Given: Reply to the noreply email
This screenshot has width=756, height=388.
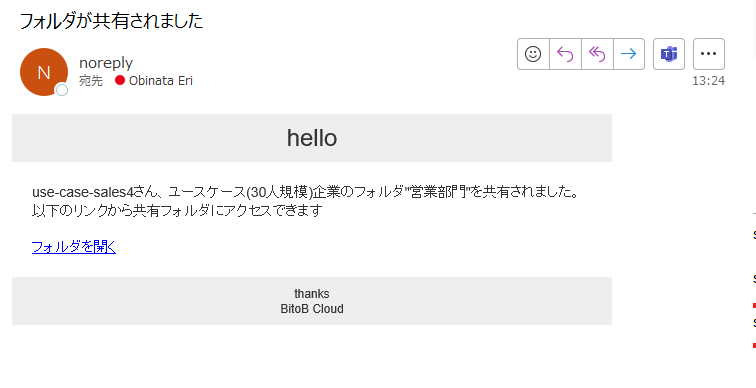Looking at the screenshot, I should (565, 54).
